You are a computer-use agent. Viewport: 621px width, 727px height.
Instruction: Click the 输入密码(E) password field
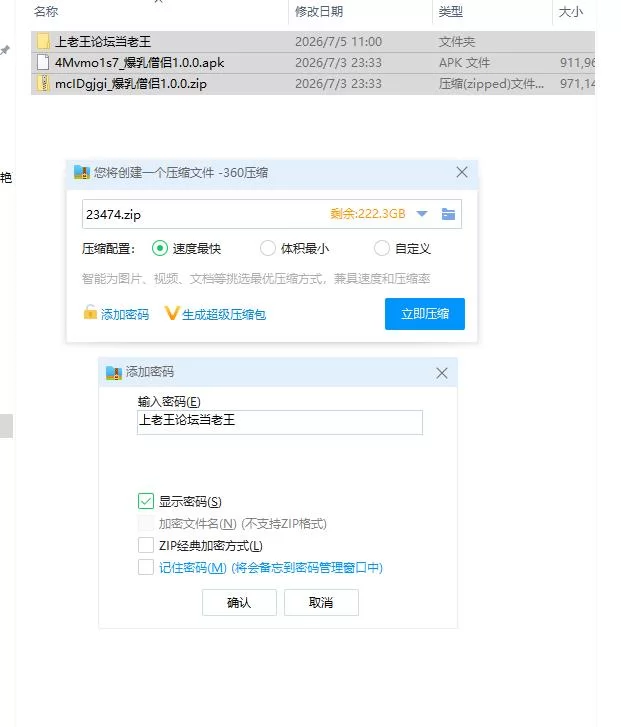pyautogui.click(x=280, y=422)
